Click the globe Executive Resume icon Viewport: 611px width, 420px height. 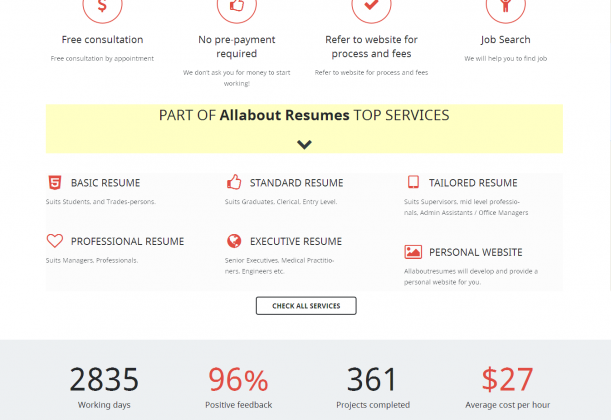click(x=234, y=241)
